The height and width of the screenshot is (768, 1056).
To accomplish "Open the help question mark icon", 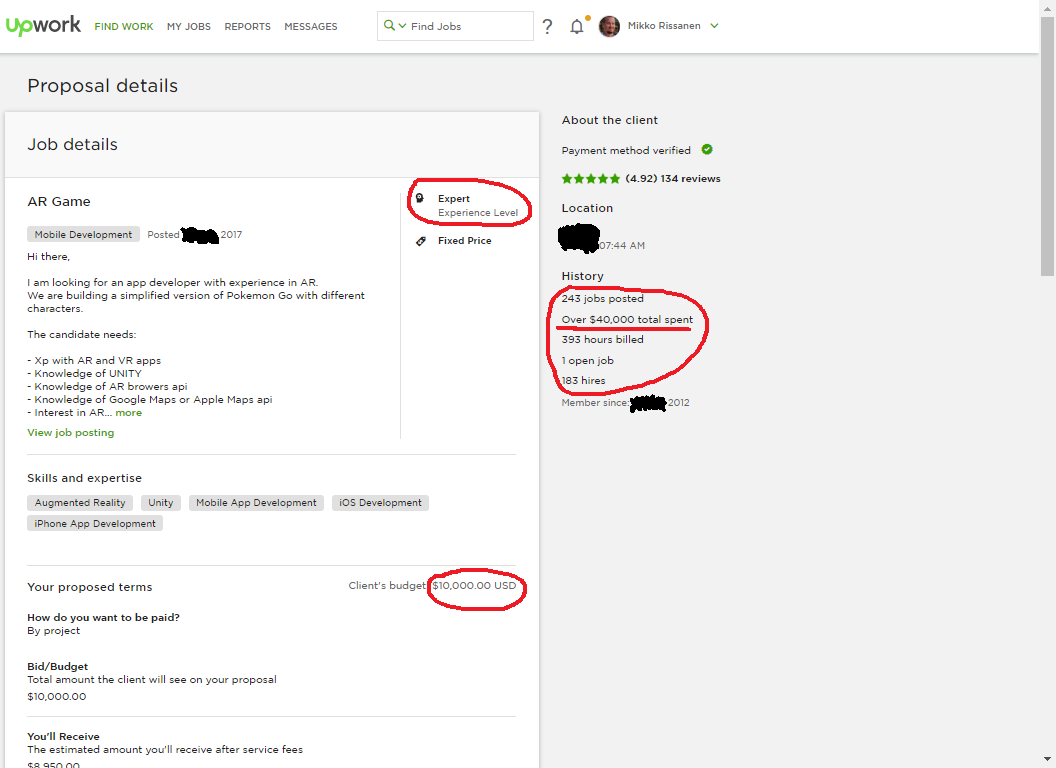I will (548, 26).
